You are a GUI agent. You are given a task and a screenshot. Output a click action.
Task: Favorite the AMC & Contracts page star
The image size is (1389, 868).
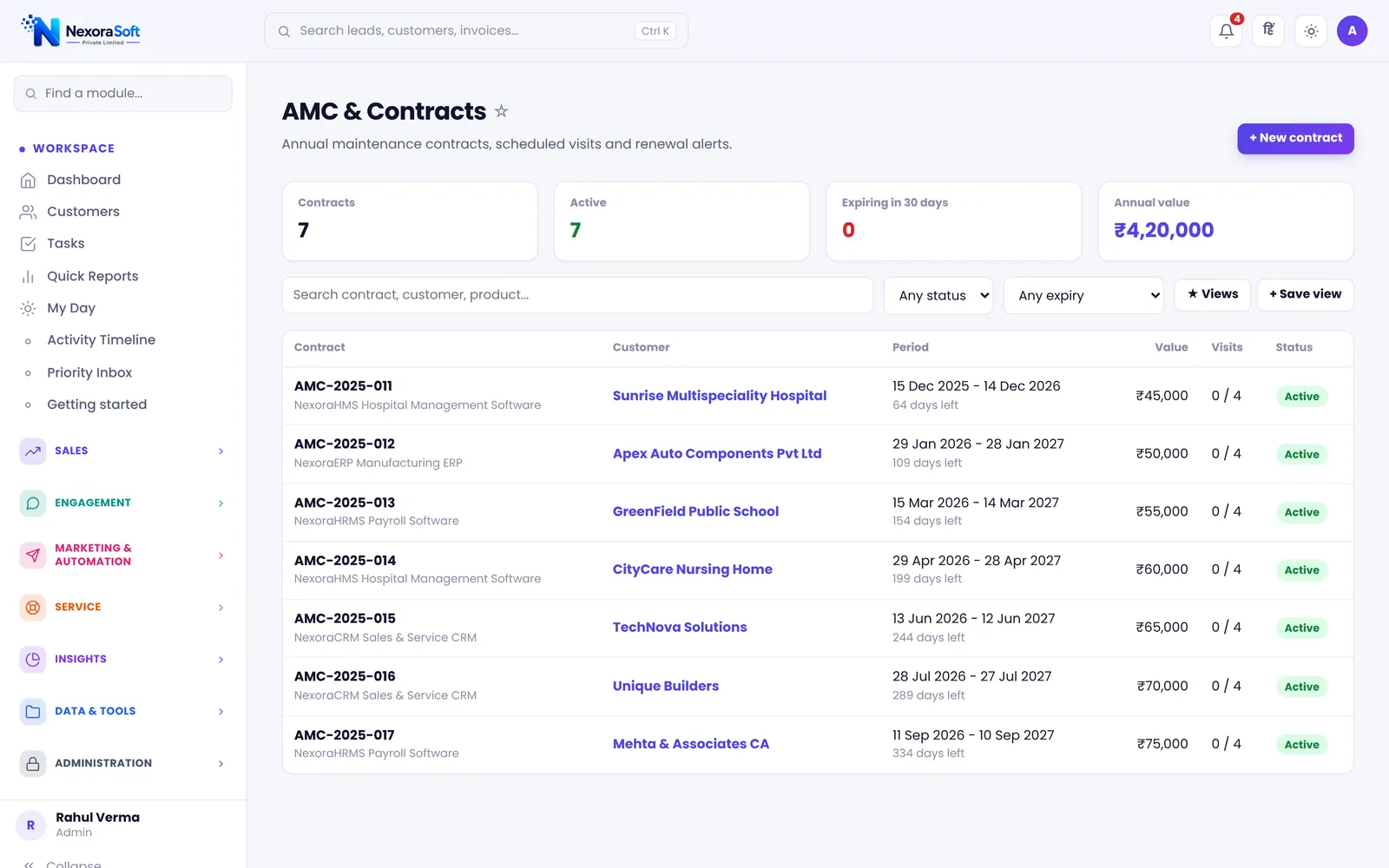coord(501,111)
